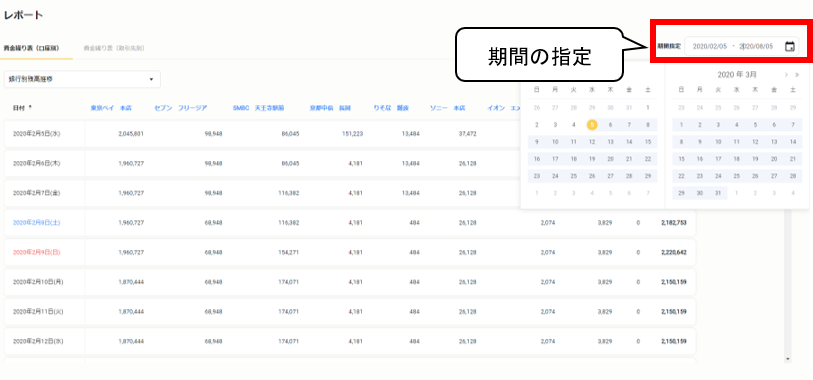This screenshot has width=813, height=380.
Task: Click the 2020年2月12日(水) date cell
Action: click(x=39, y=341)
